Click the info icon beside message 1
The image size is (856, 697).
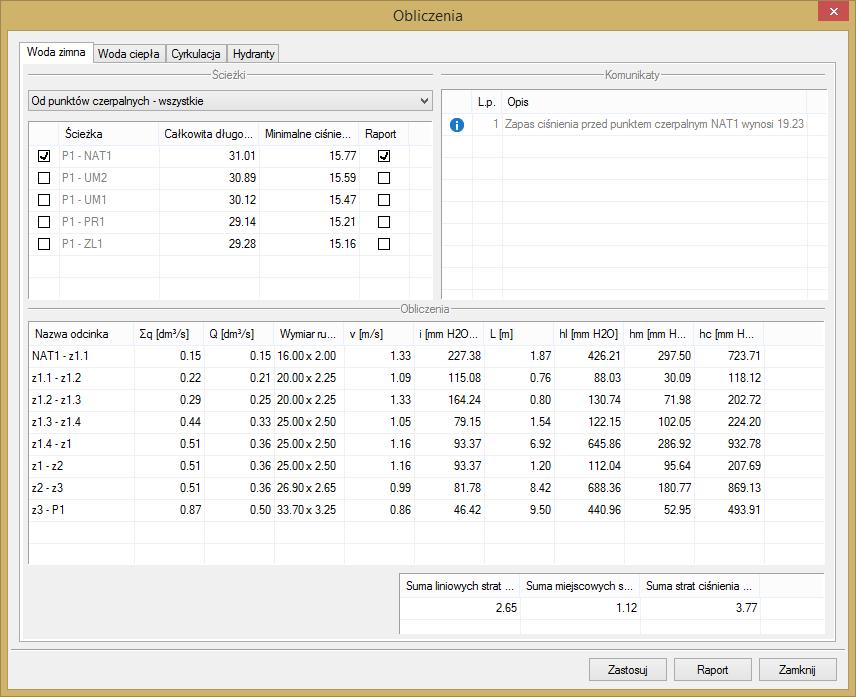[456, 124]
